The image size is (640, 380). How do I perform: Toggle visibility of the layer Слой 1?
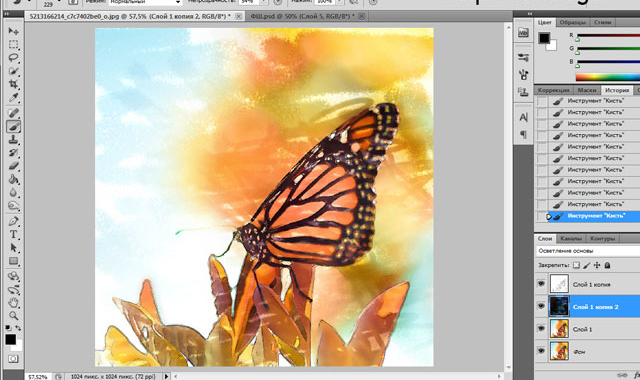(x=541, y=328)
